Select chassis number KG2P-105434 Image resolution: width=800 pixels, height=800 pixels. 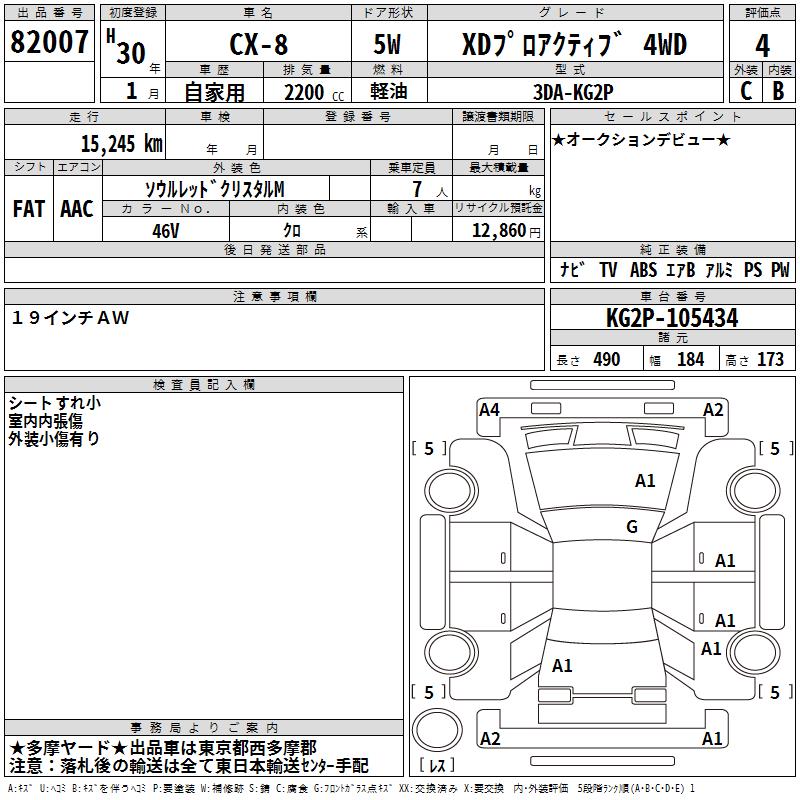pyautogui.click(x=672, y=318)
